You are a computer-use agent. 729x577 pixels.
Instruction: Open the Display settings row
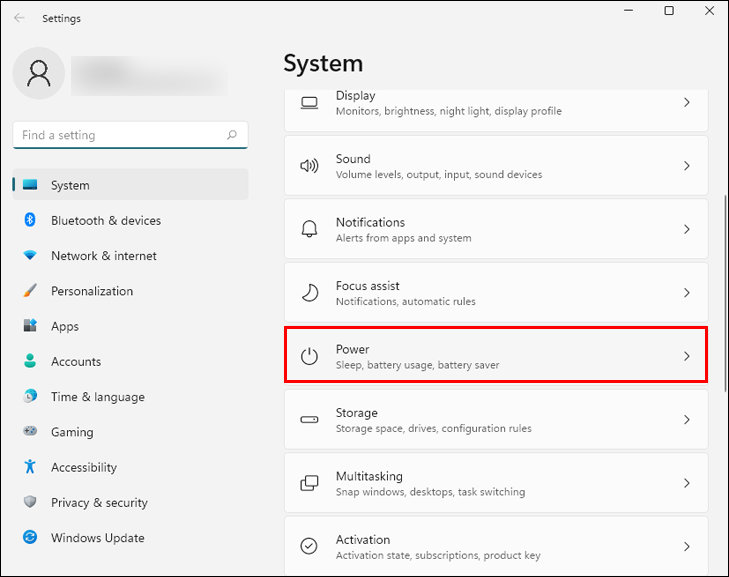coord(495,103)
